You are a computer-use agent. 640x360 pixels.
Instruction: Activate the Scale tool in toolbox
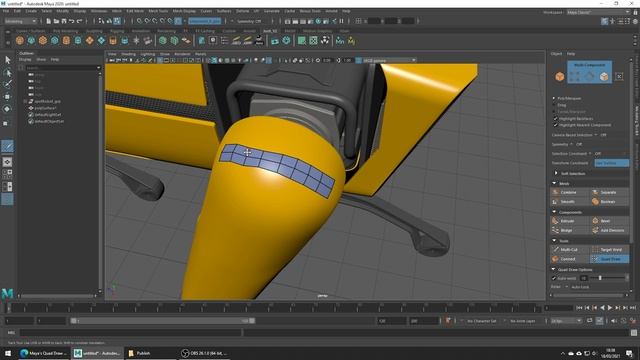click(x=6, y=123)
